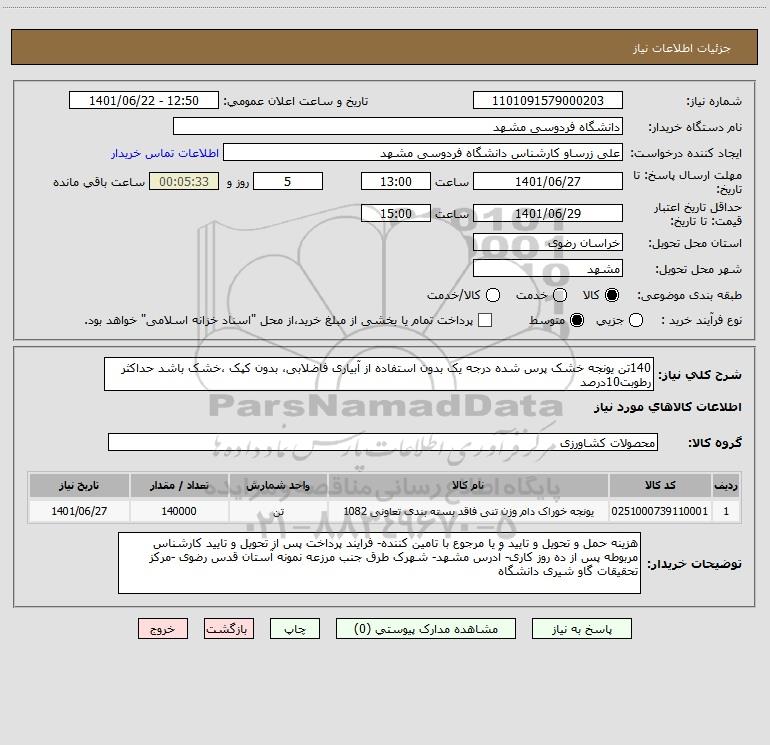Select the کالا/خدمت radio button

[493, 295]
